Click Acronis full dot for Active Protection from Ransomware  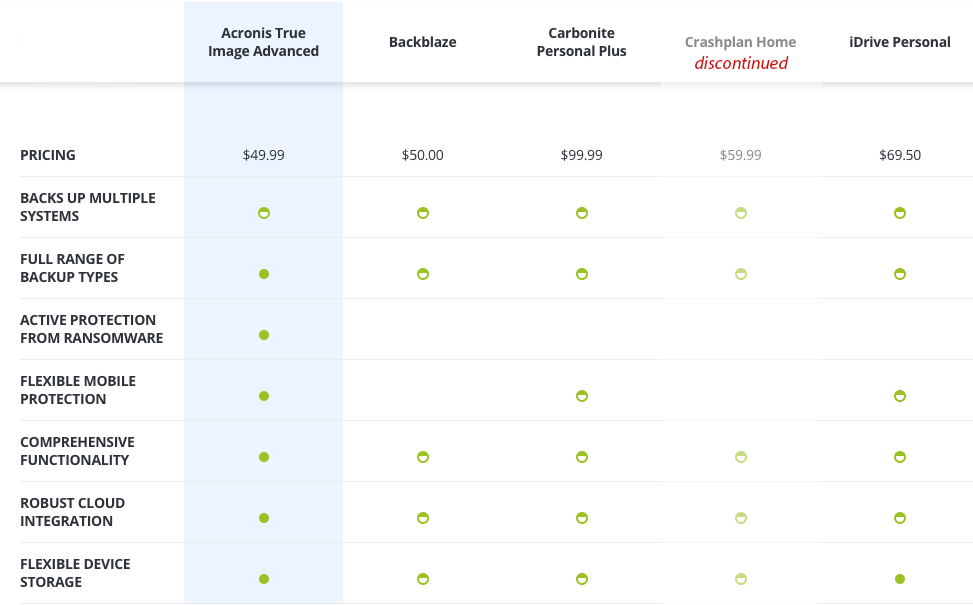pyautogui.click(x=264, y=335)
